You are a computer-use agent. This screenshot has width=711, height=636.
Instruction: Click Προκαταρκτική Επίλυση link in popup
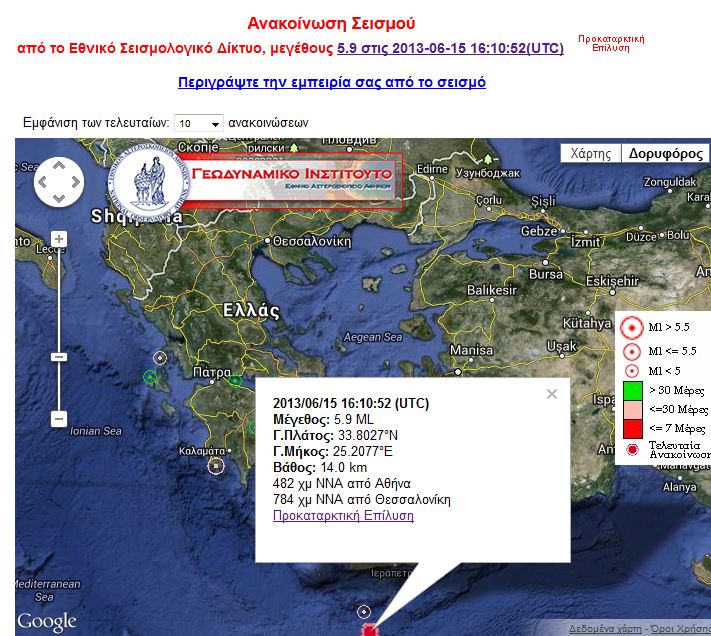[343, 515]
